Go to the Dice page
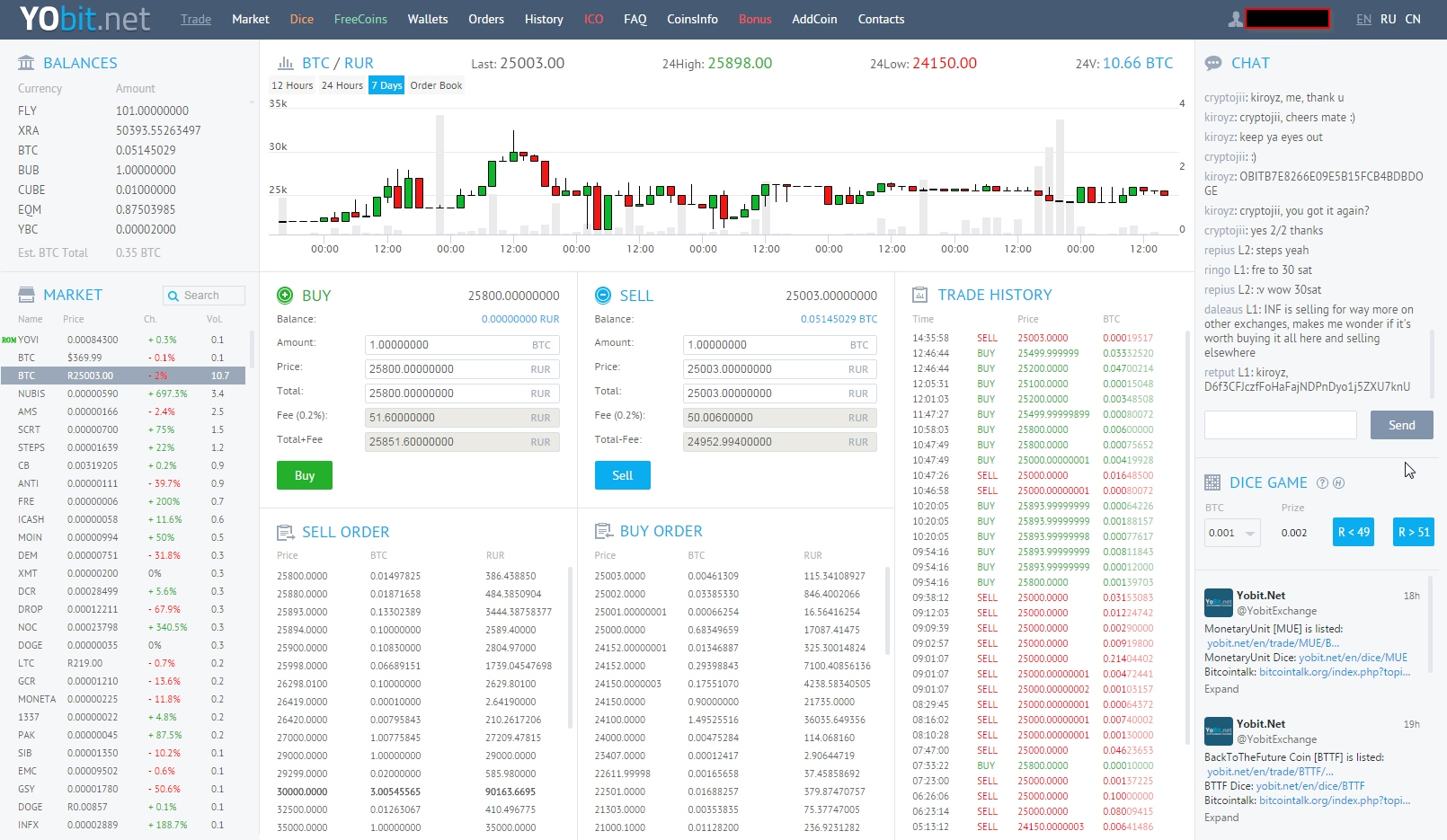1447x840 pixels. point(302,19)
